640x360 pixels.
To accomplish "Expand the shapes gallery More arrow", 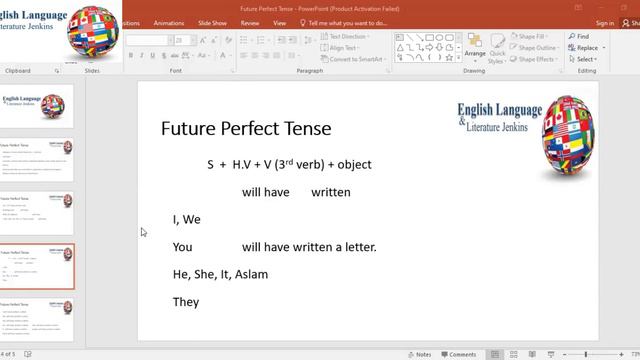I will coord(459,58).
